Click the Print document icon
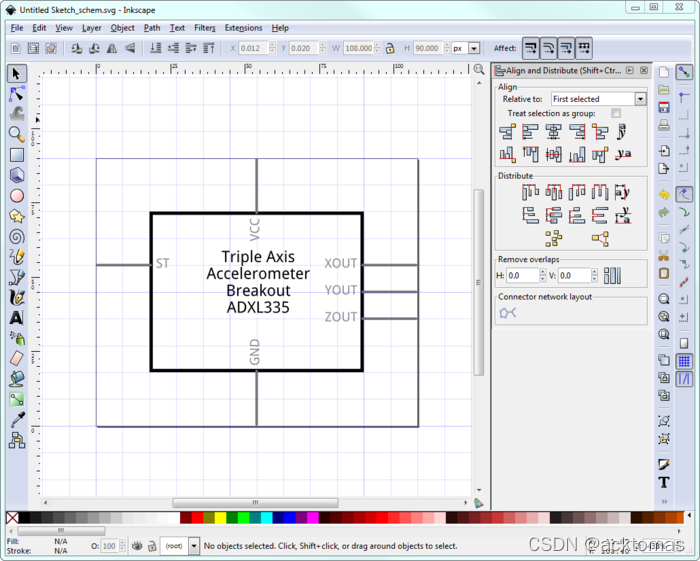The height and width of the screenshot is (561, 700). click(x=664, y=125)
